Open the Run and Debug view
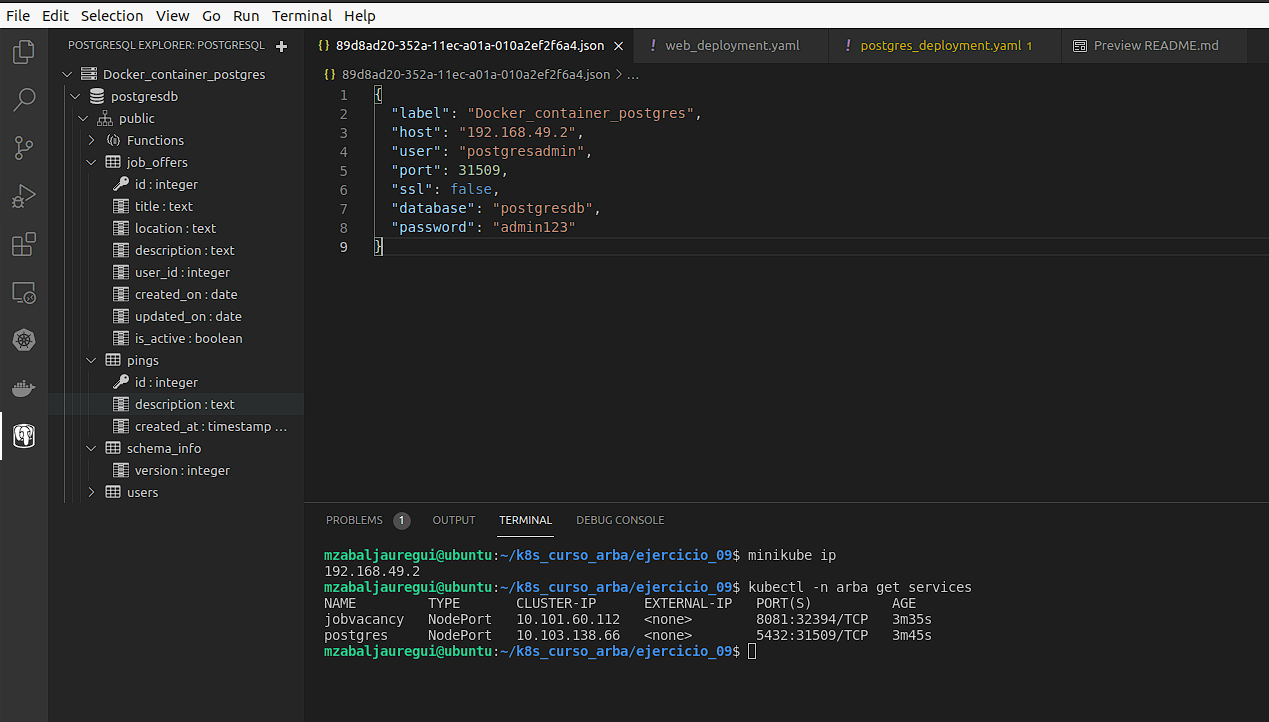1269x722 pixels. [23, 196]
